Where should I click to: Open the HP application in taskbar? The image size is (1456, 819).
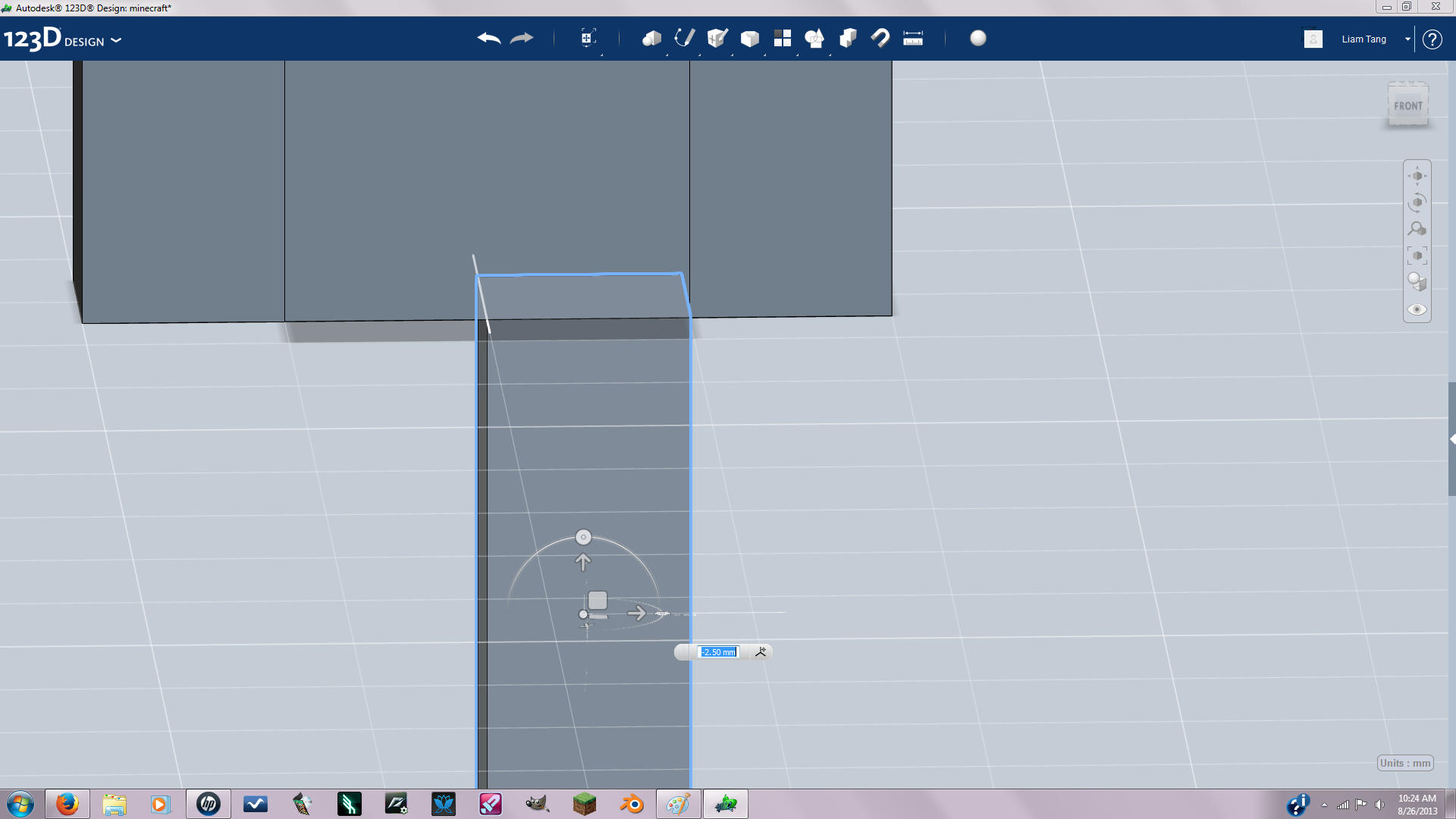[209, 804]
